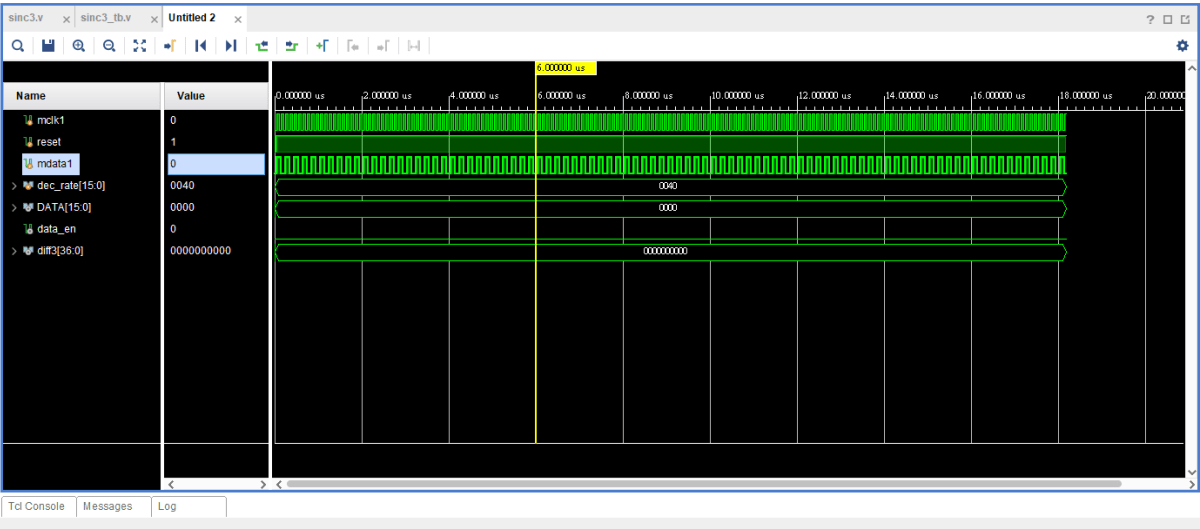1200x529 pixels.
Task: Expand dec_rate[15:0] bus
Action: [x=14, y=185]
